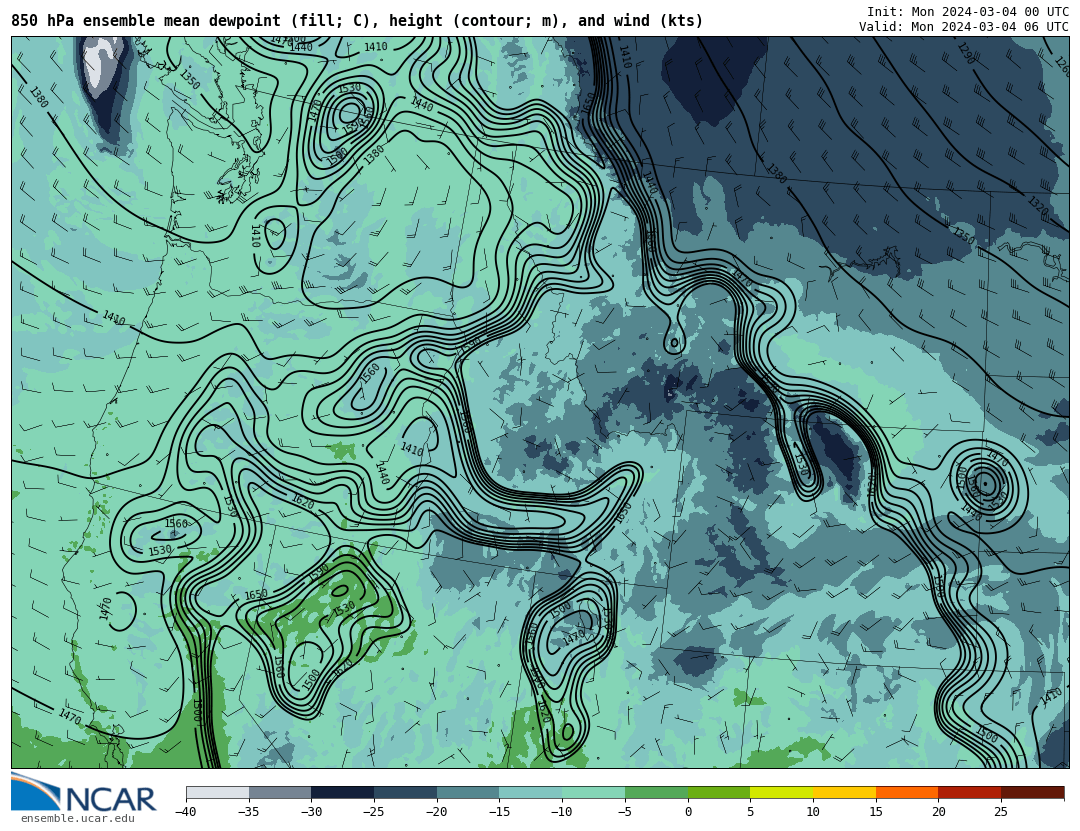
Task: Pick the darkest navy colorbar segment from -30 to -25
Action: 342,792
